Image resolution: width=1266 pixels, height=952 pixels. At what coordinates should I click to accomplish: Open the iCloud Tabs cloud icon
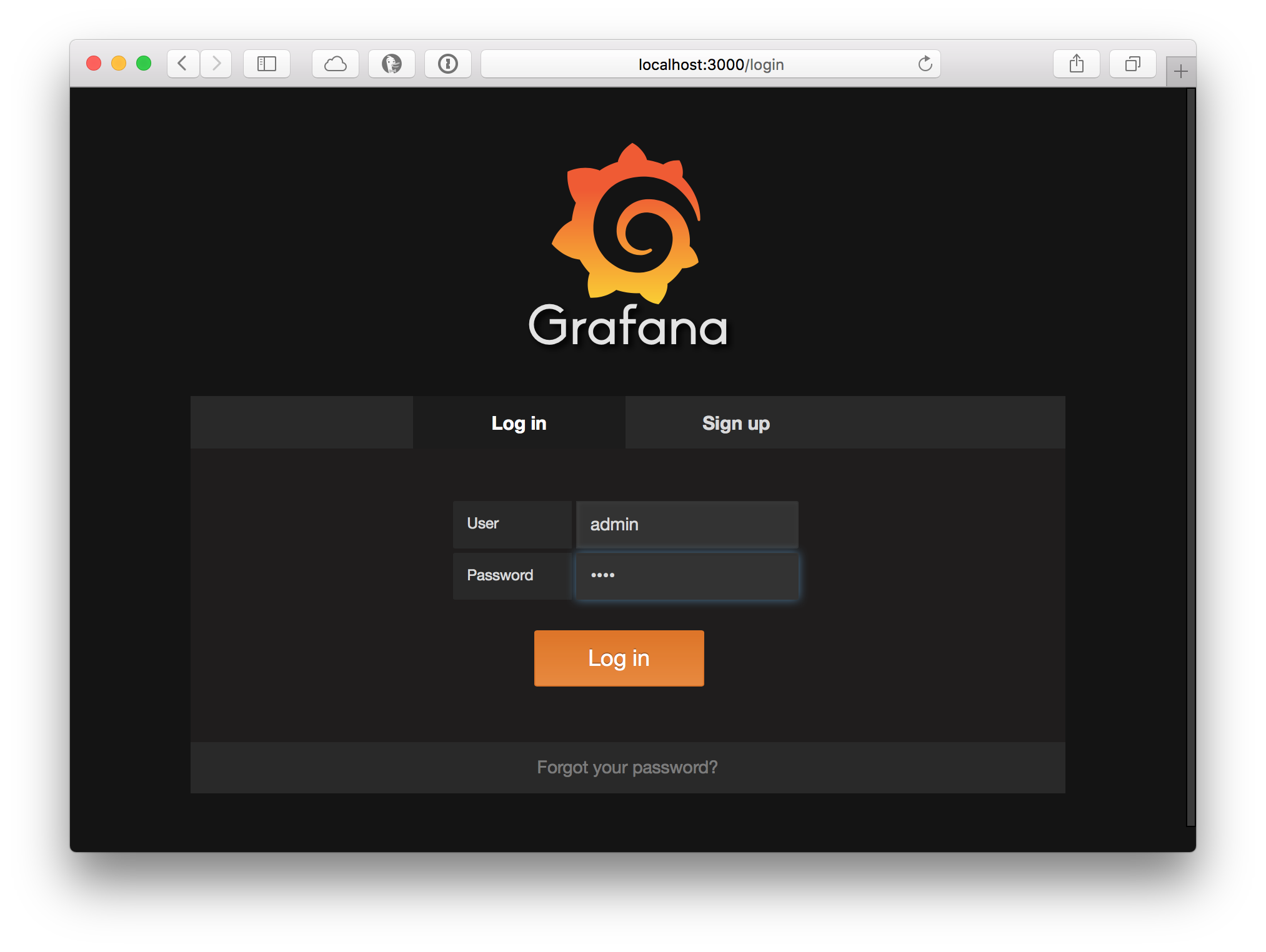click(336, 64)
